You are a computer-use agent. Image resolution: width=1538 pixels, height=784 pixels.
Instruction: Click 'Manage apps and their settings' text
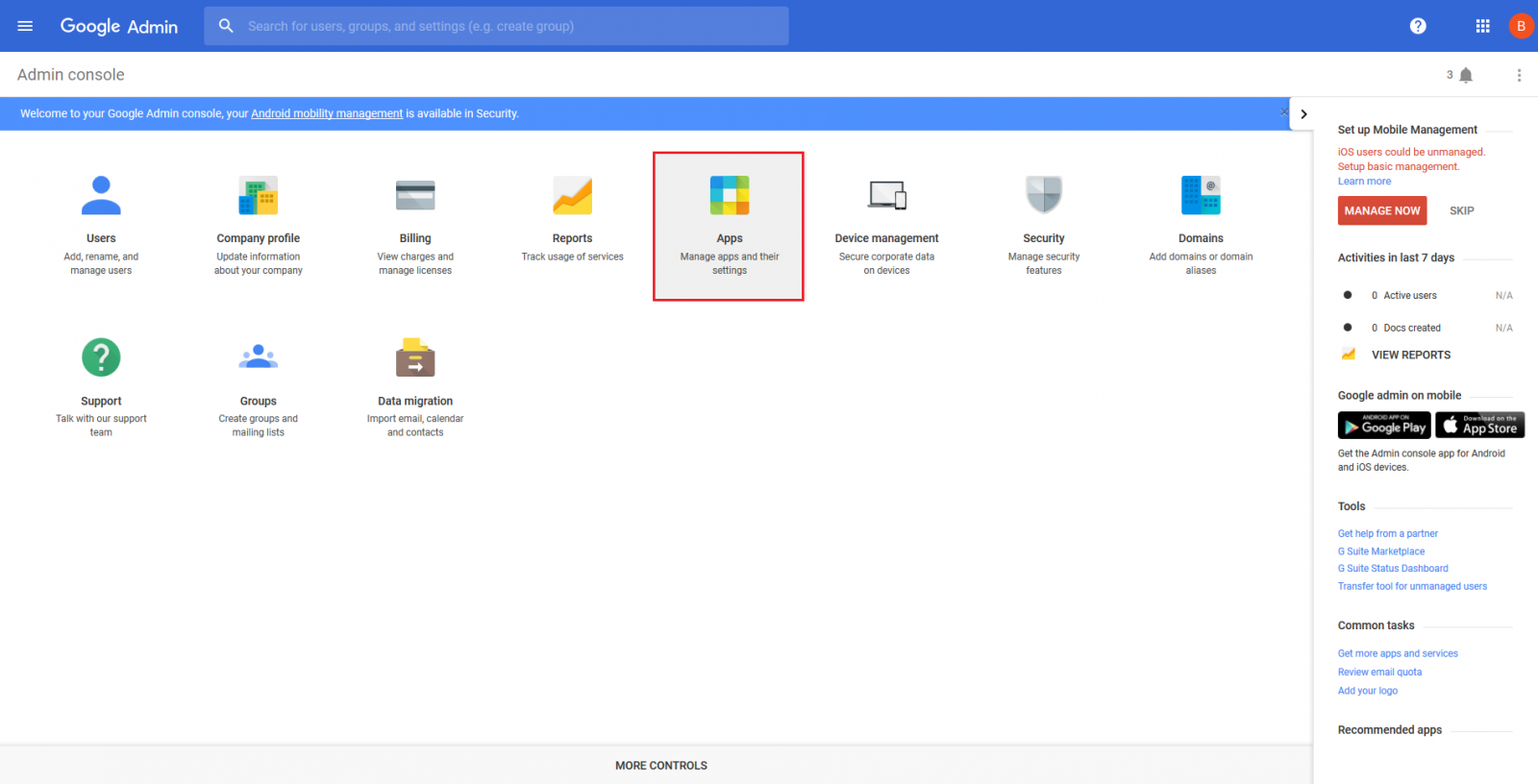click(730, 263)
